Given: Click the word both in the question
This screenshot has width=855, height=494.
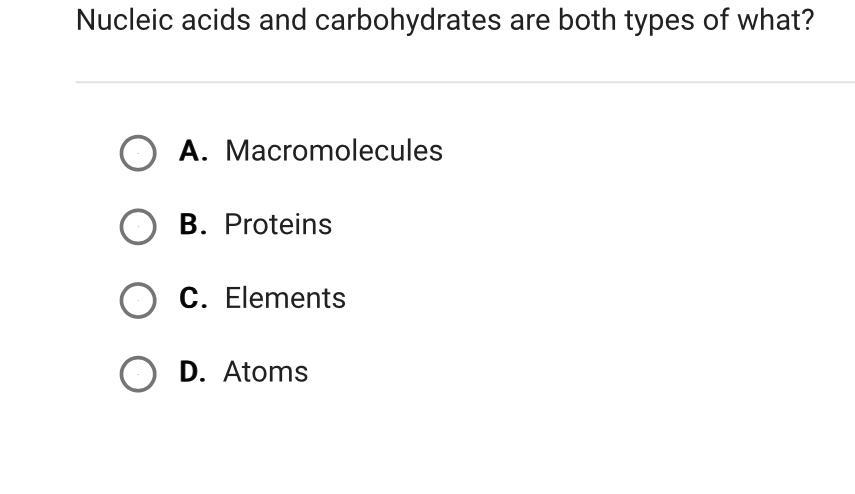Looking at the screenshot, I should [587, 20].
